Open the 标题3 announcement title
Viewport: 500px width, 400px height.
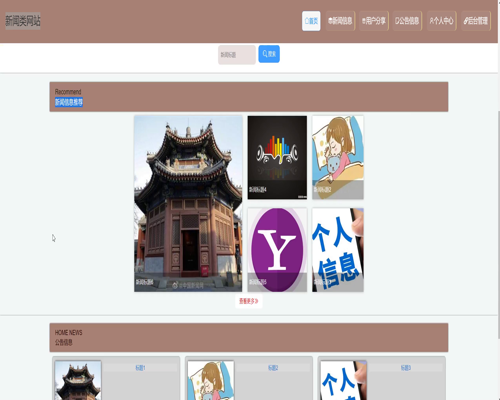406,368
